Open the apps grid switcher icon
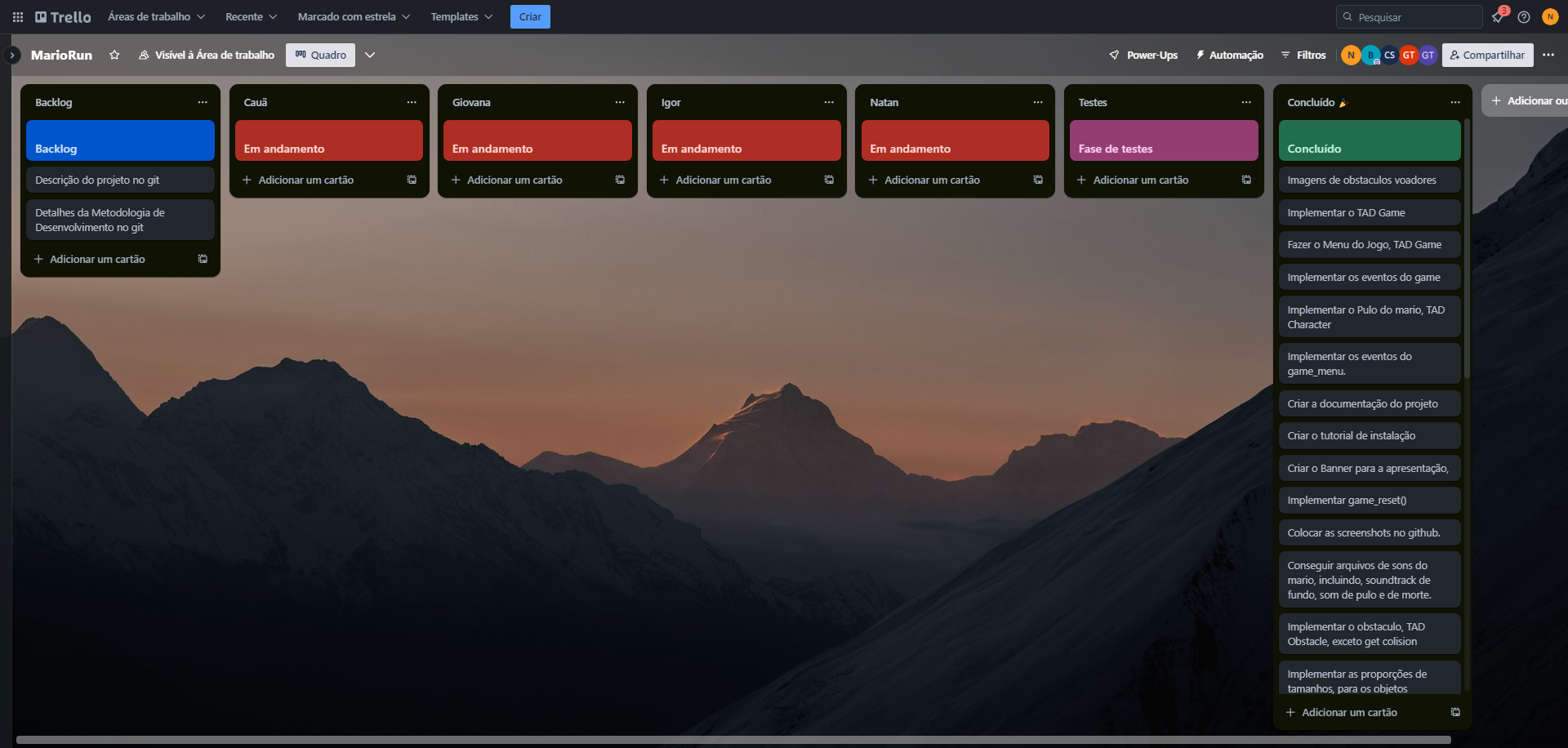The image size is (1568, 748). [18, 17]
